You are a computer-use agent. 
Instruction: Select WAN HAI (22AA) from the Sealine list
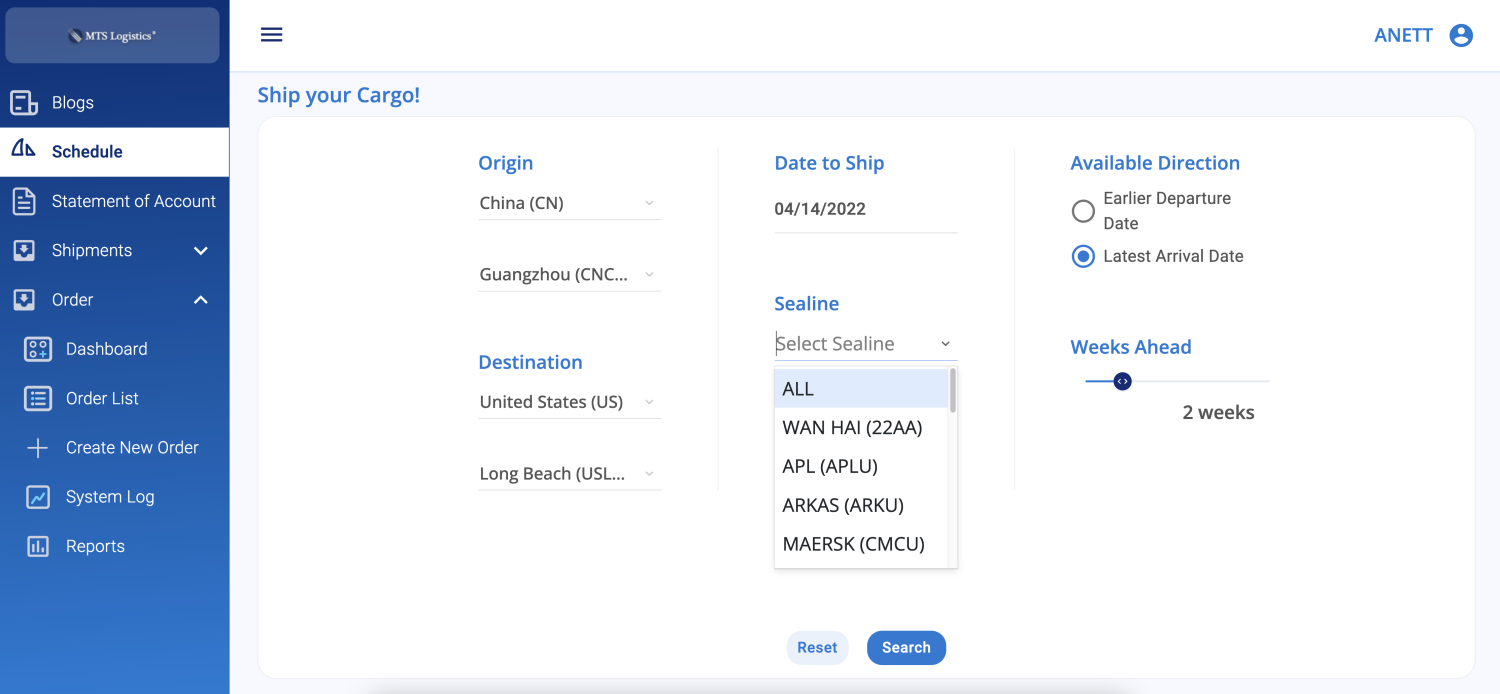[x=852, y=427]
